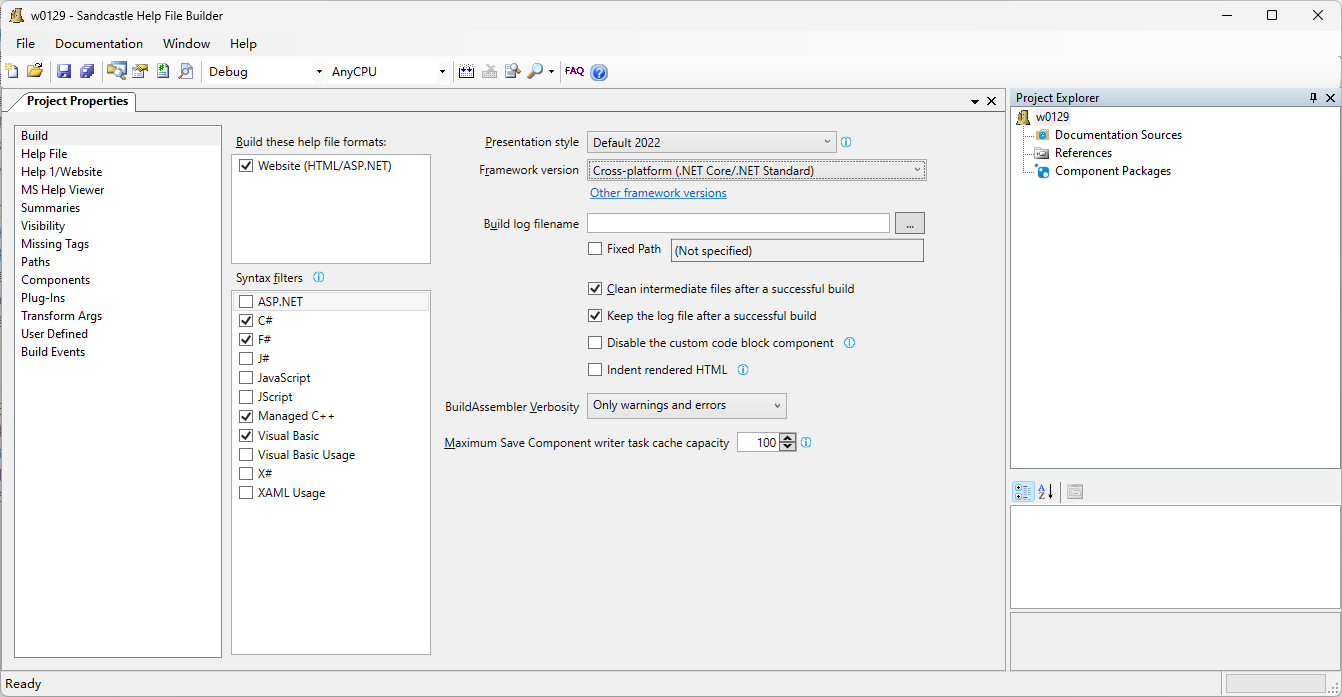This screenshot has height=697, width=1342.
Task: Toggle Keep the log file after successful build
Action: coord(595,316)
